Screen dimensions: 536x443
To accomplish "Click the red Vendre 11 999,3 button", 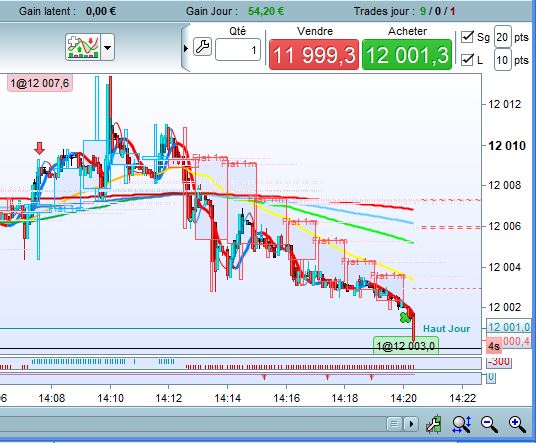I will click(x=314, y=55).
